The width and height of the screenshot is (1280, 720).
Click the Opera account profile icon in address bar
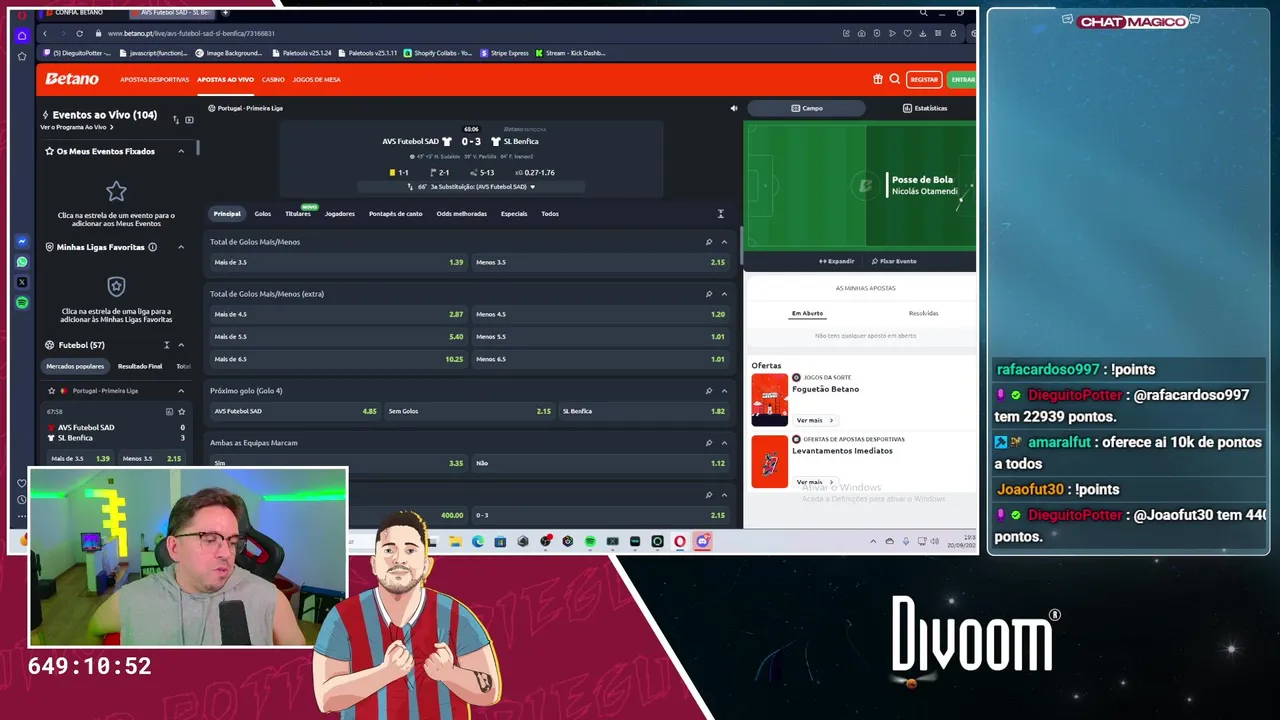954,33
